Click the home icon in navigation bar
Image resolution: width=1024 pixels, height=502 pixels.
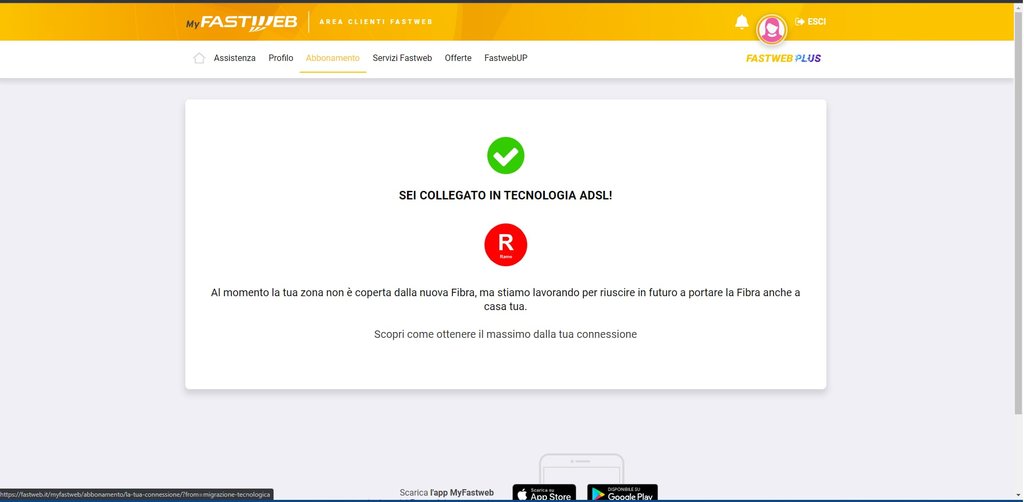click(x=199, y=58)
